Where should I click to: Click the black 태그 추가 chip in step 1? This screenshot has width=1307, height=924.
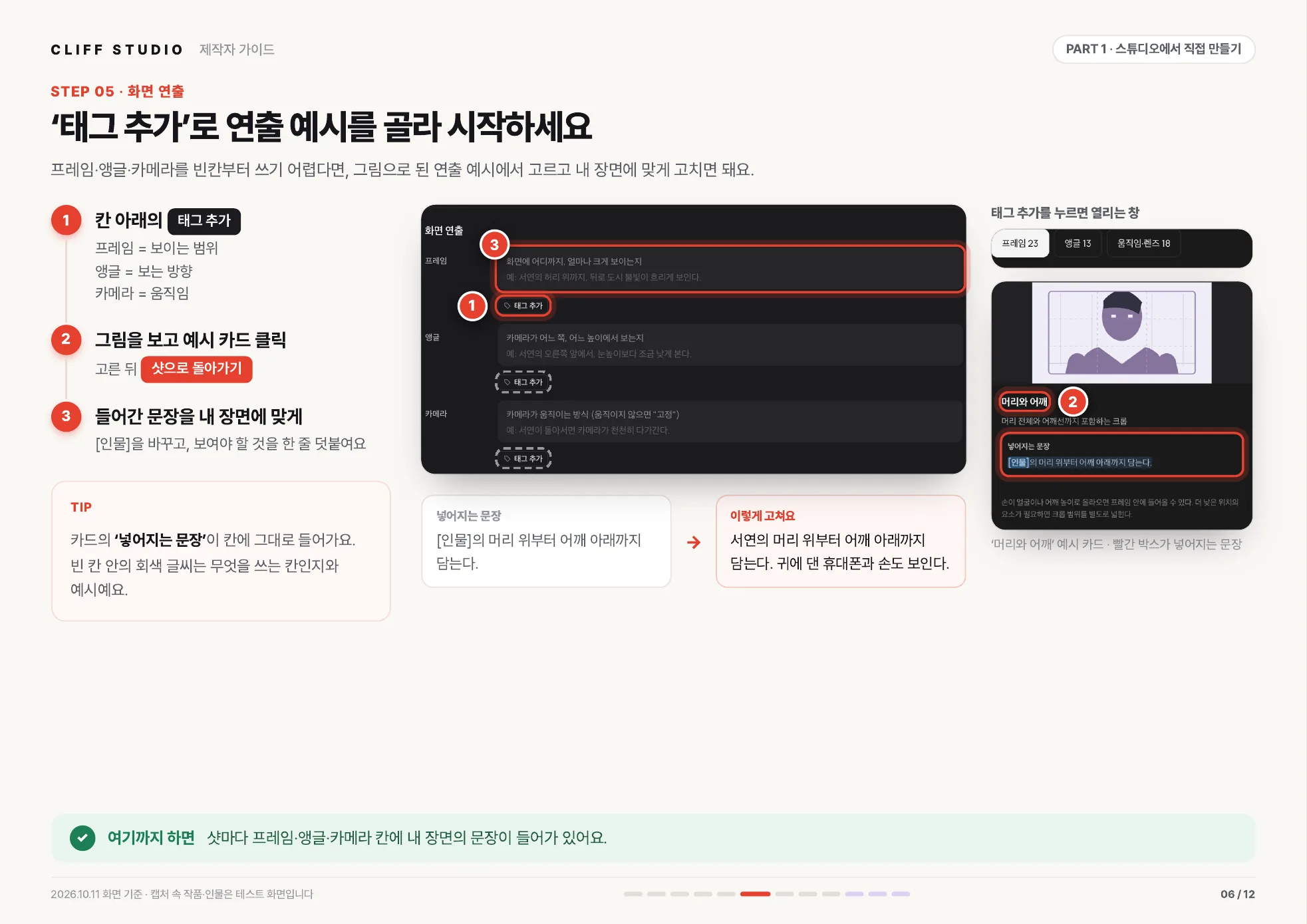(204, 221)
